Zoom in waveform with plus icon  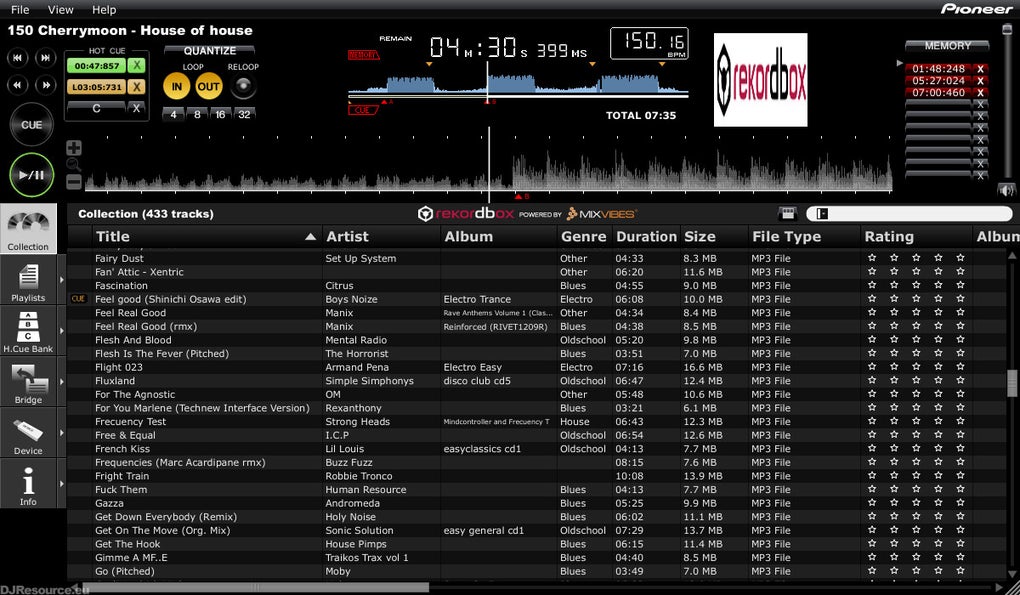pos(74,148)
